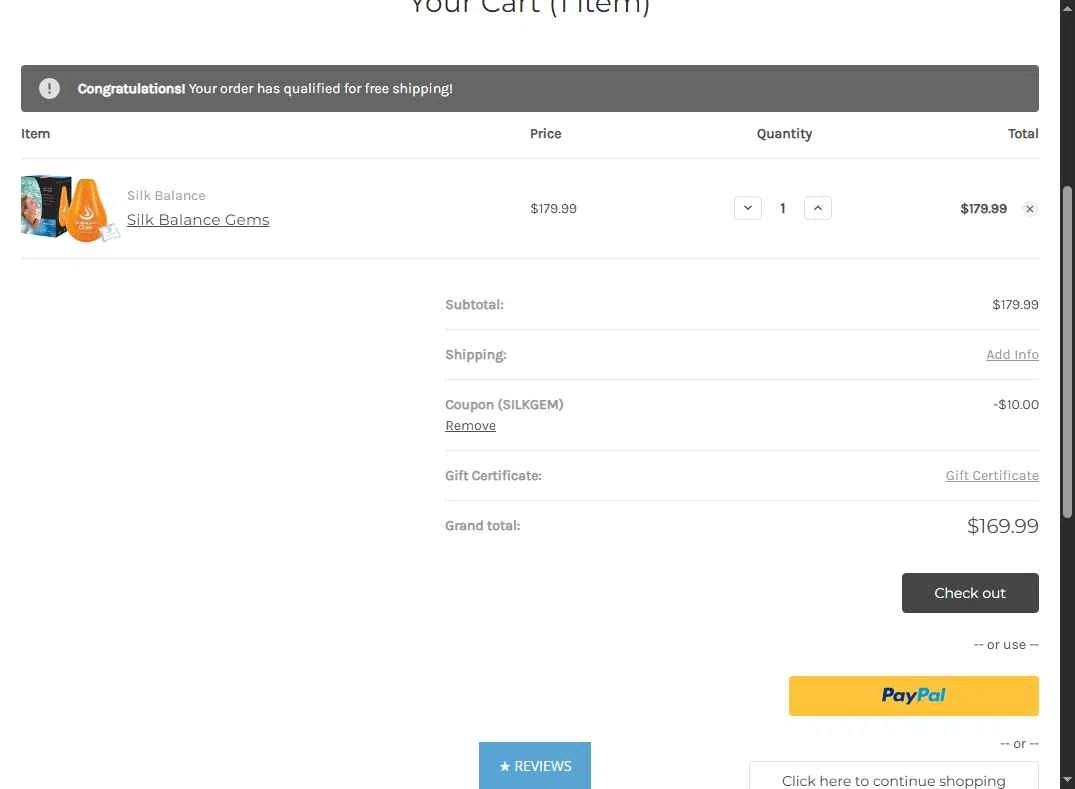This screenshot has height=789, width=1075.
Task: Select the Quantity column header
Action: (784, 134)
